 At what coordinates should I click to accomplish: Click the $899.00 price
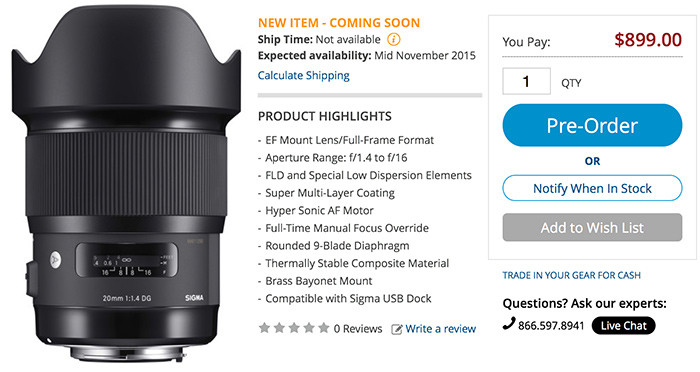648,40
